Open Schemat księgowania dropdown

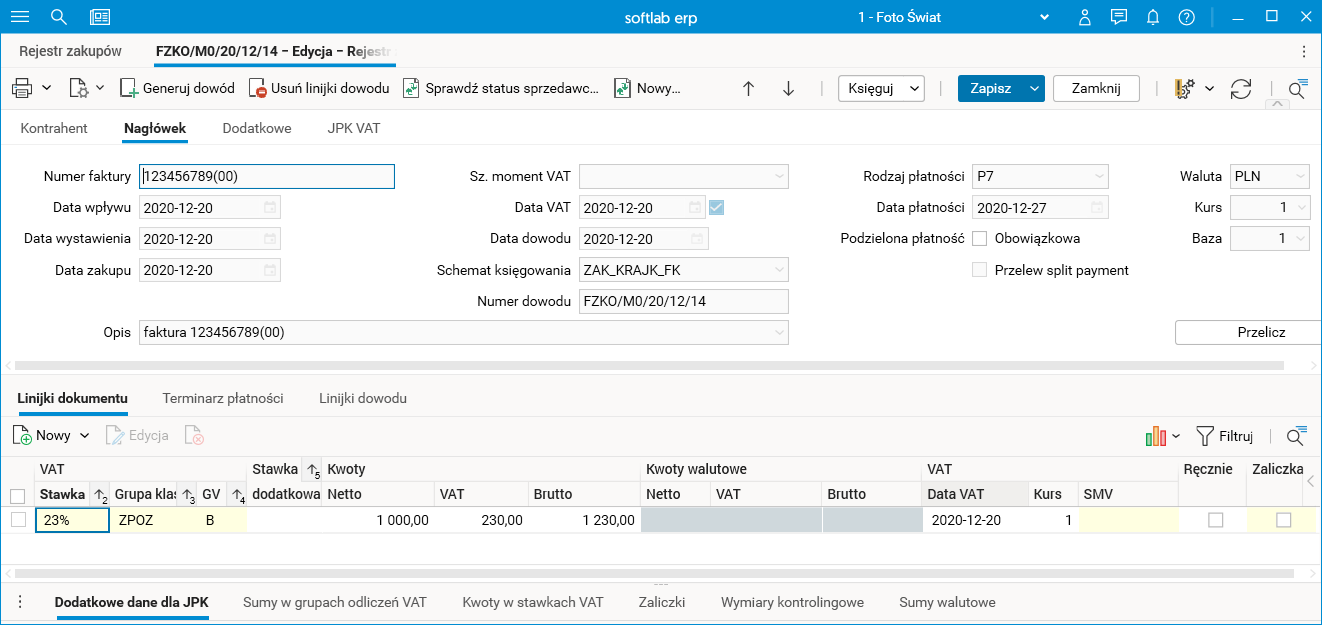(x=779, y=270)
